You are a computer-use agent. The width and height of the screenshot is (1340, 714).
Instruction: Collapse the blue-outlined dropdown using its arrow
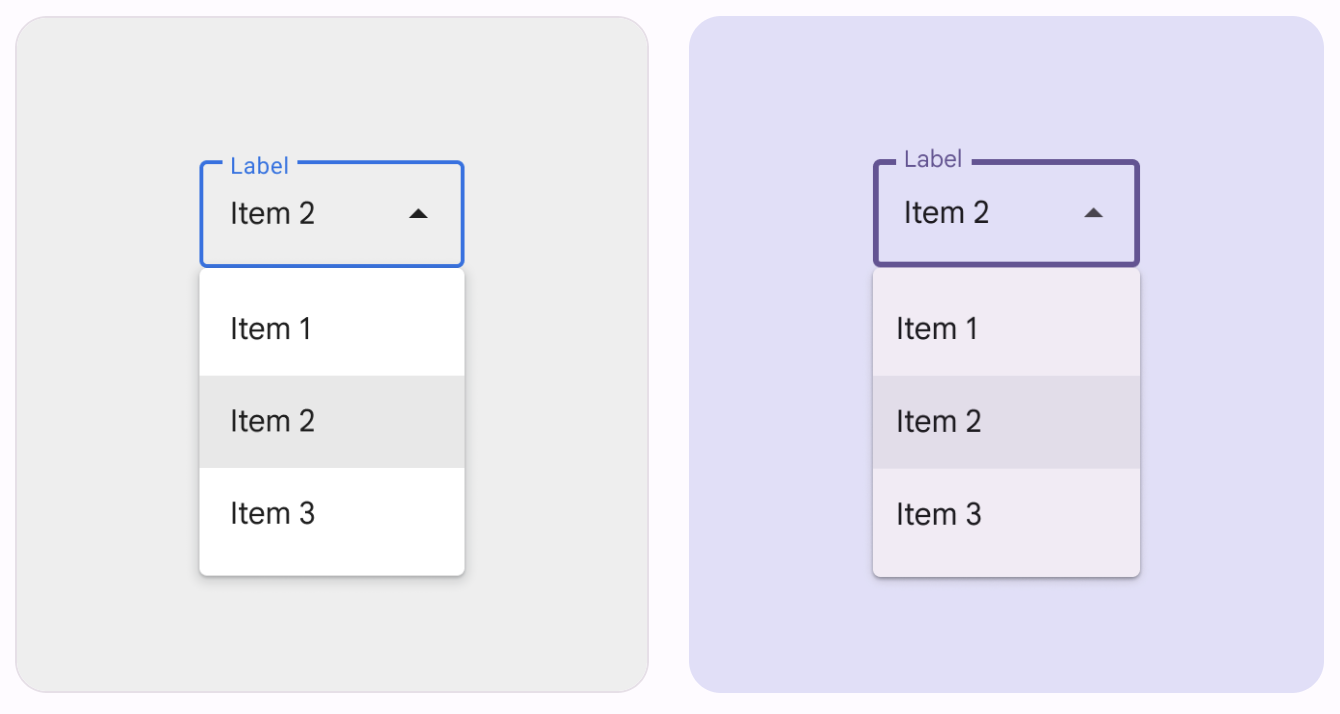tap(419, 213)
